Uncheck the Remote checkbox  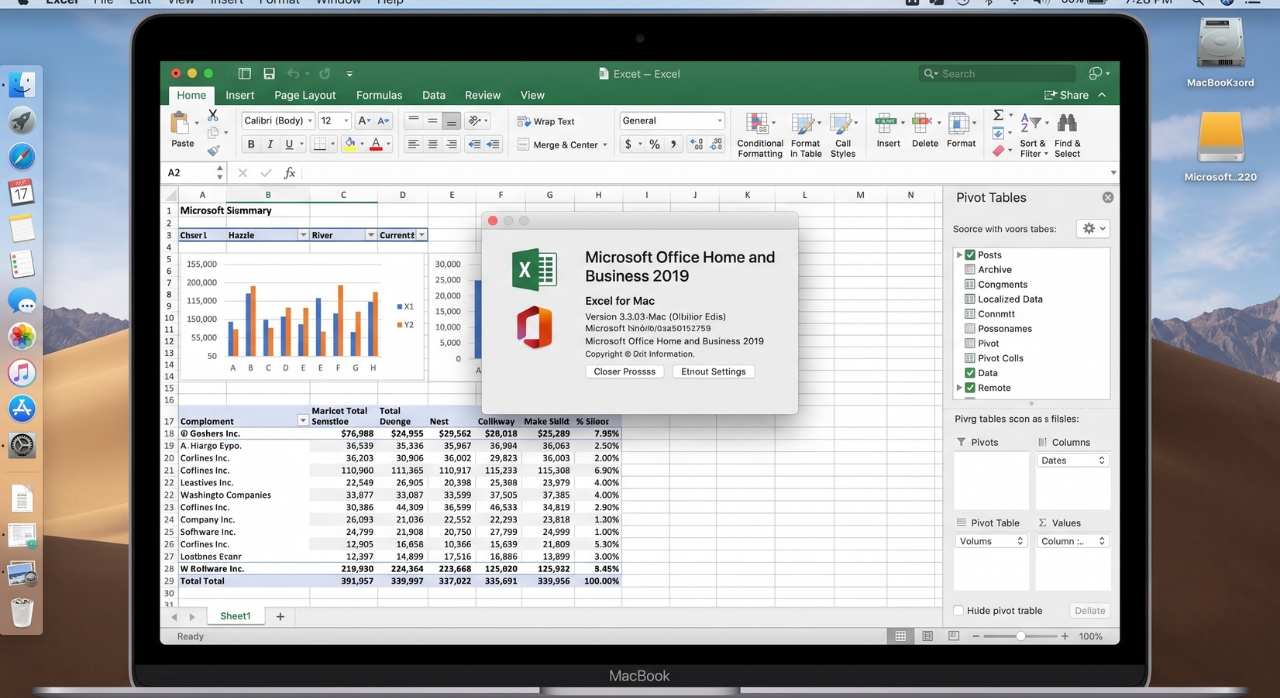point(970,388)
